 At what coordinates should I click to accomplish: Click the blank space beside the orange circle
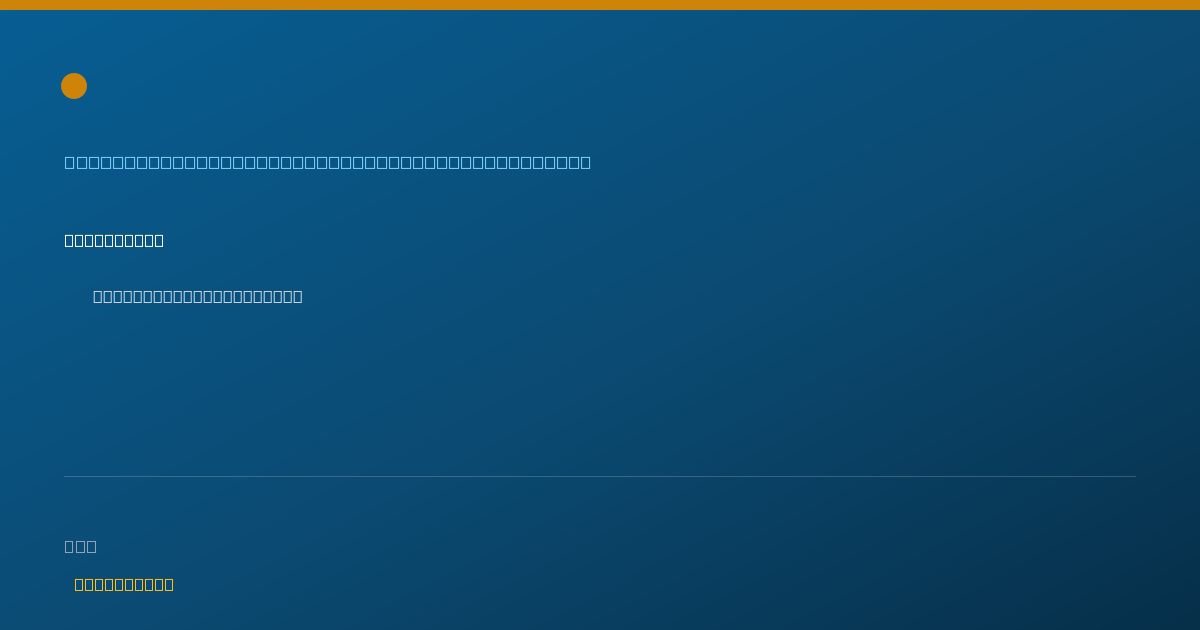coord(600,86)
